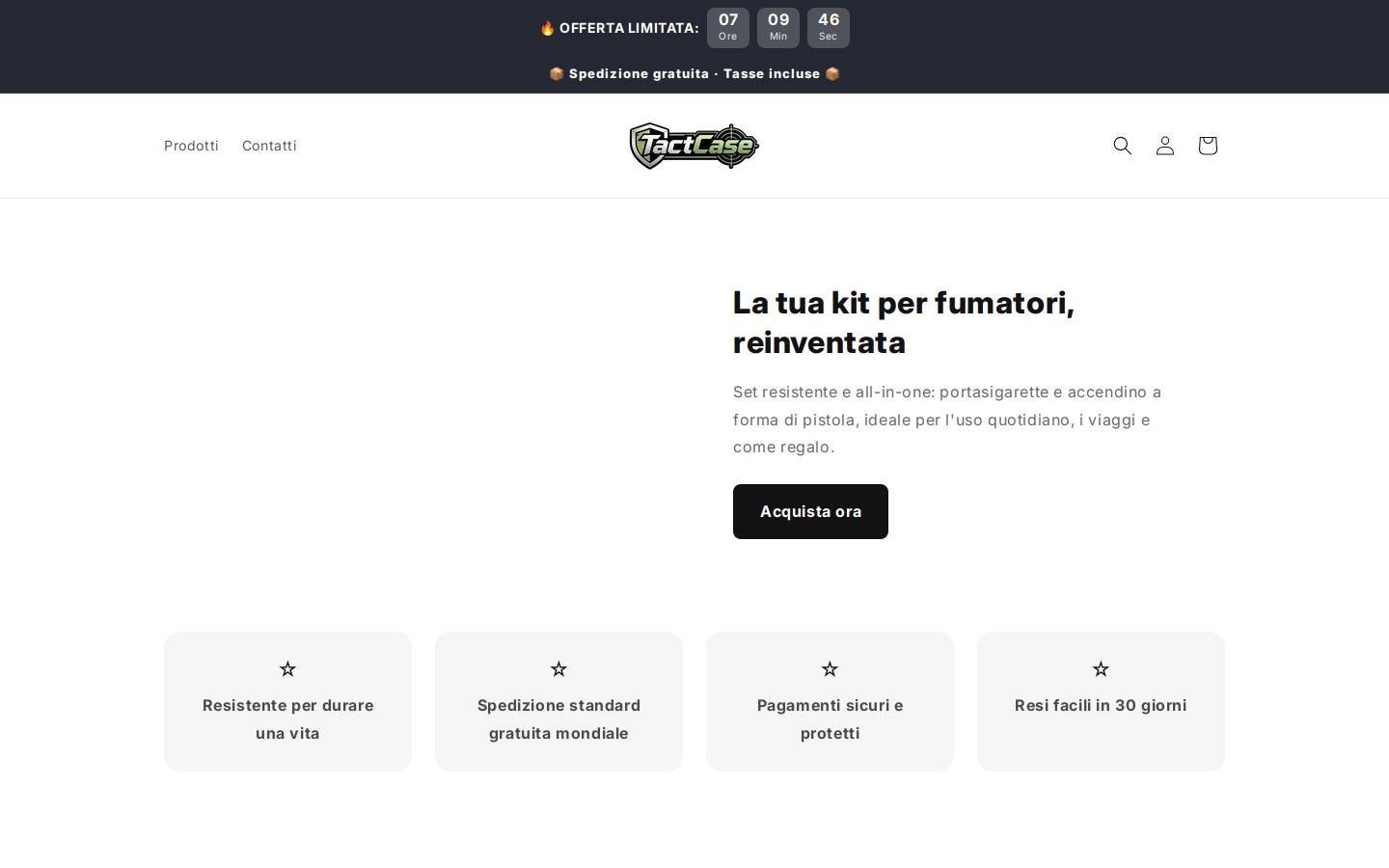Open the shopping cart icon

(x=1207, y=146)
